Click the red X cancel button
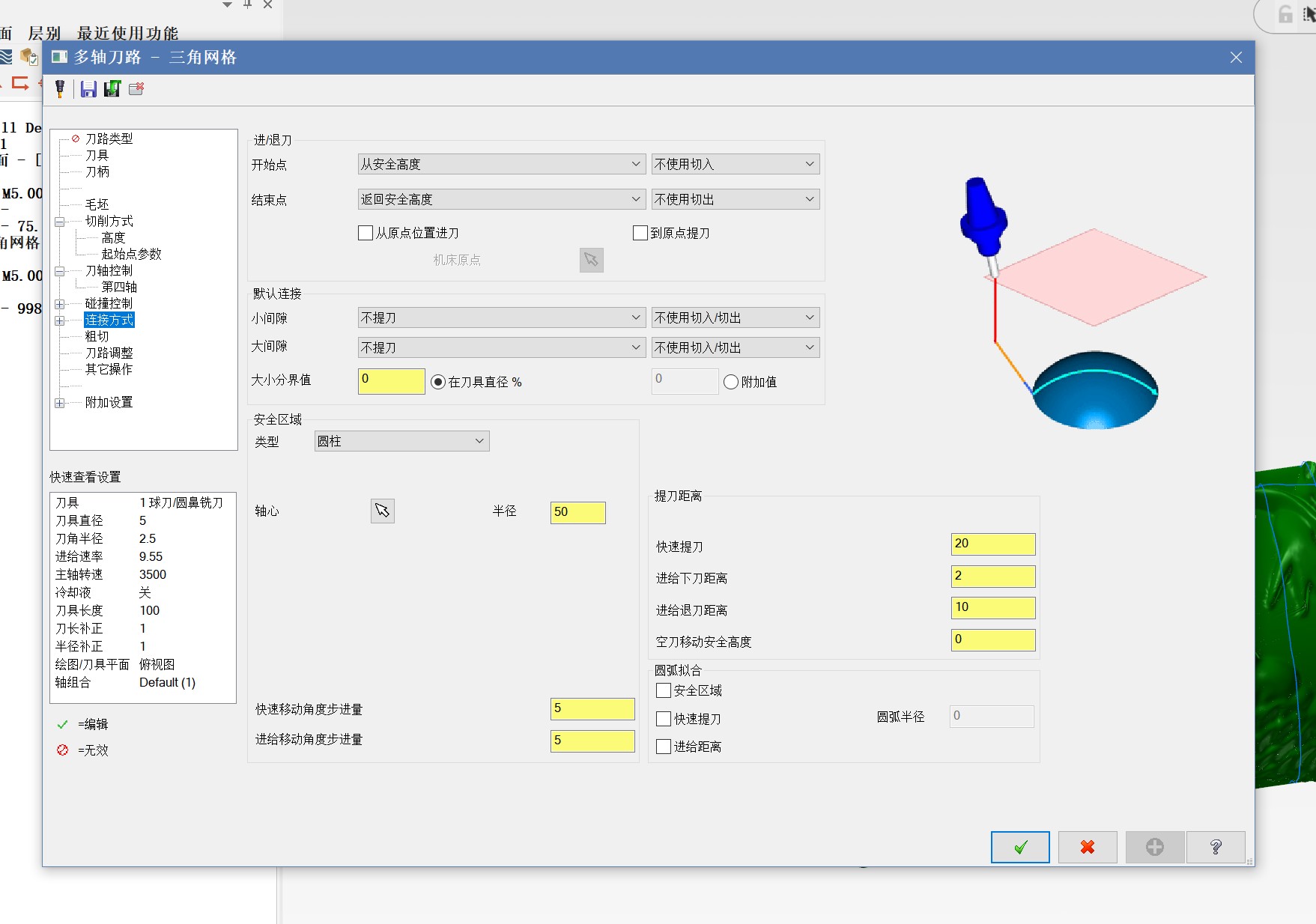1316x924 pixels. [1088, 847]
